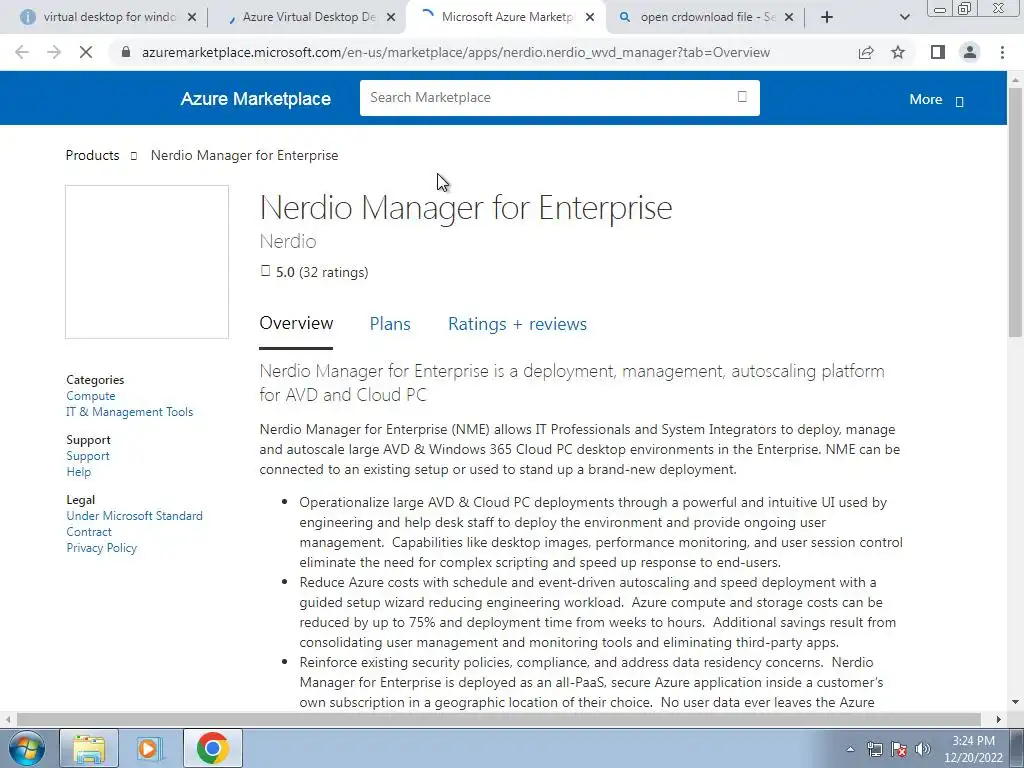Stop loading the page
The height and width of the screenshot is (768, 1024).
coord(86,52)
